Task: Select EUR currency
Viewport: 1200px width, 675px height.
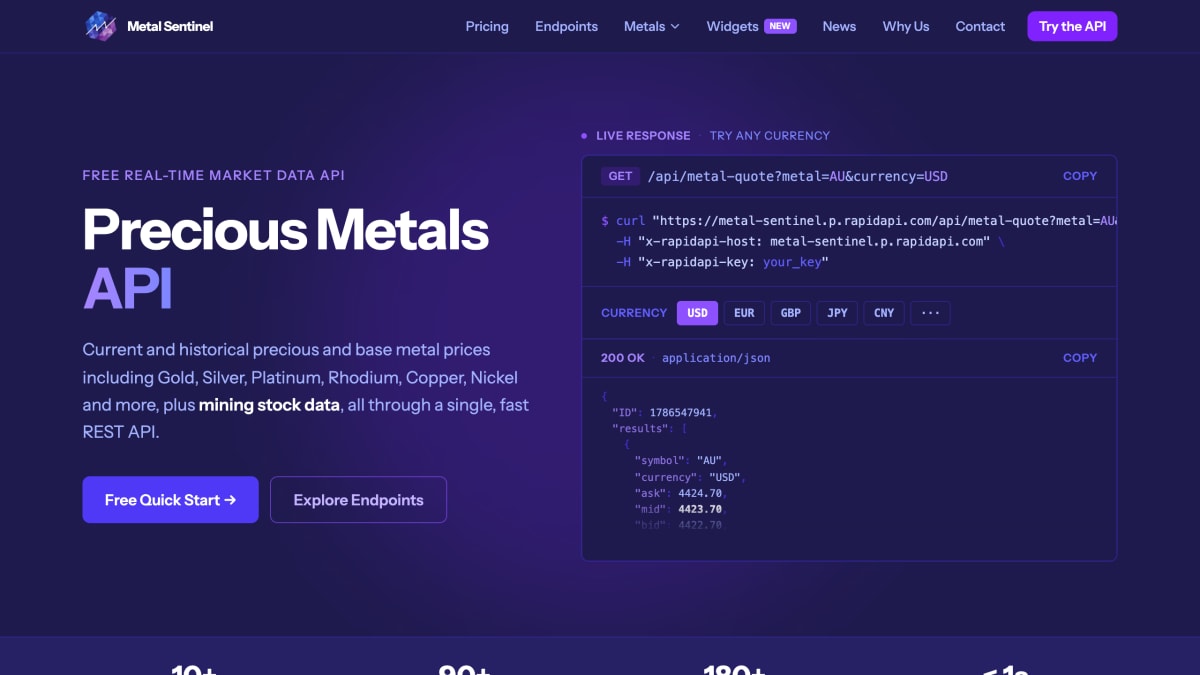Action: 744,313
